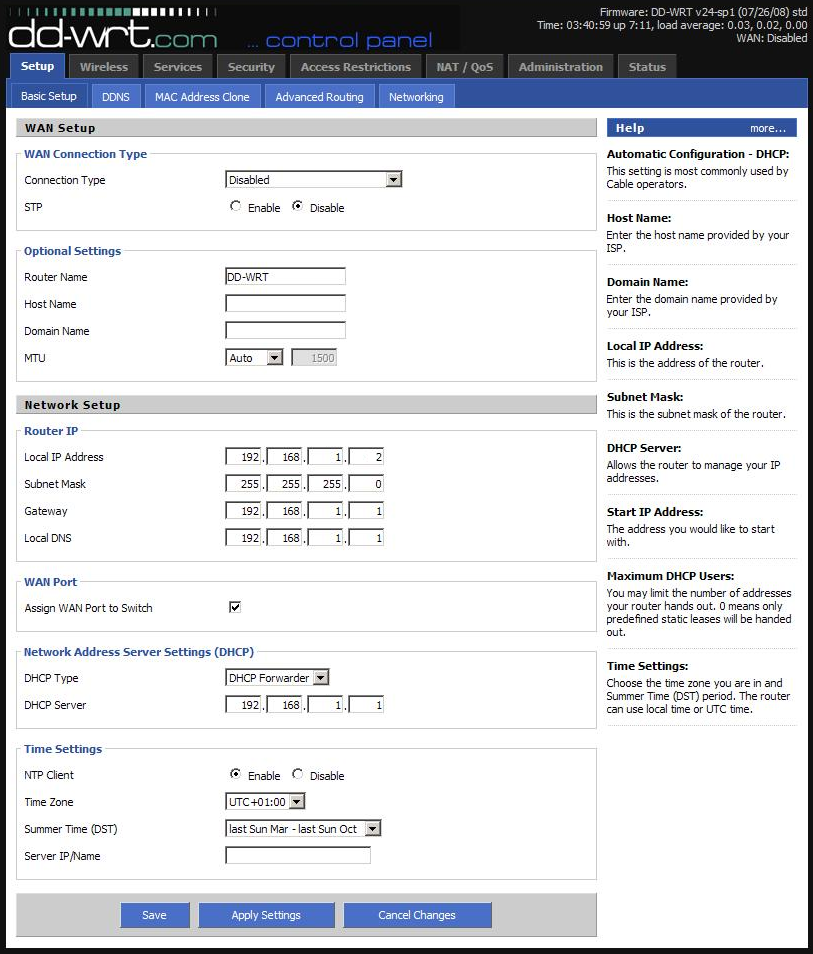The image size is (813, 954).
Task: Focus the Domain Name field
Action: coord(285,330)
